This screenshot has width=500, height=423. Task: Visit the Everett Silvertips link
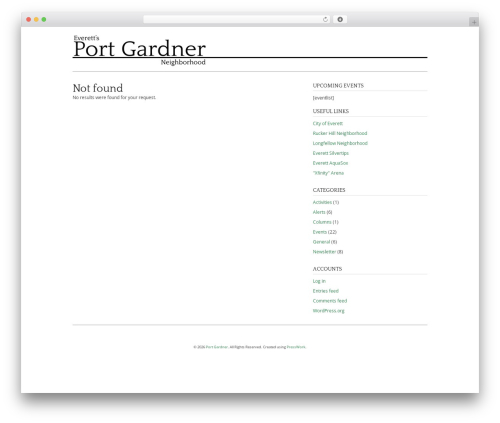331,153
